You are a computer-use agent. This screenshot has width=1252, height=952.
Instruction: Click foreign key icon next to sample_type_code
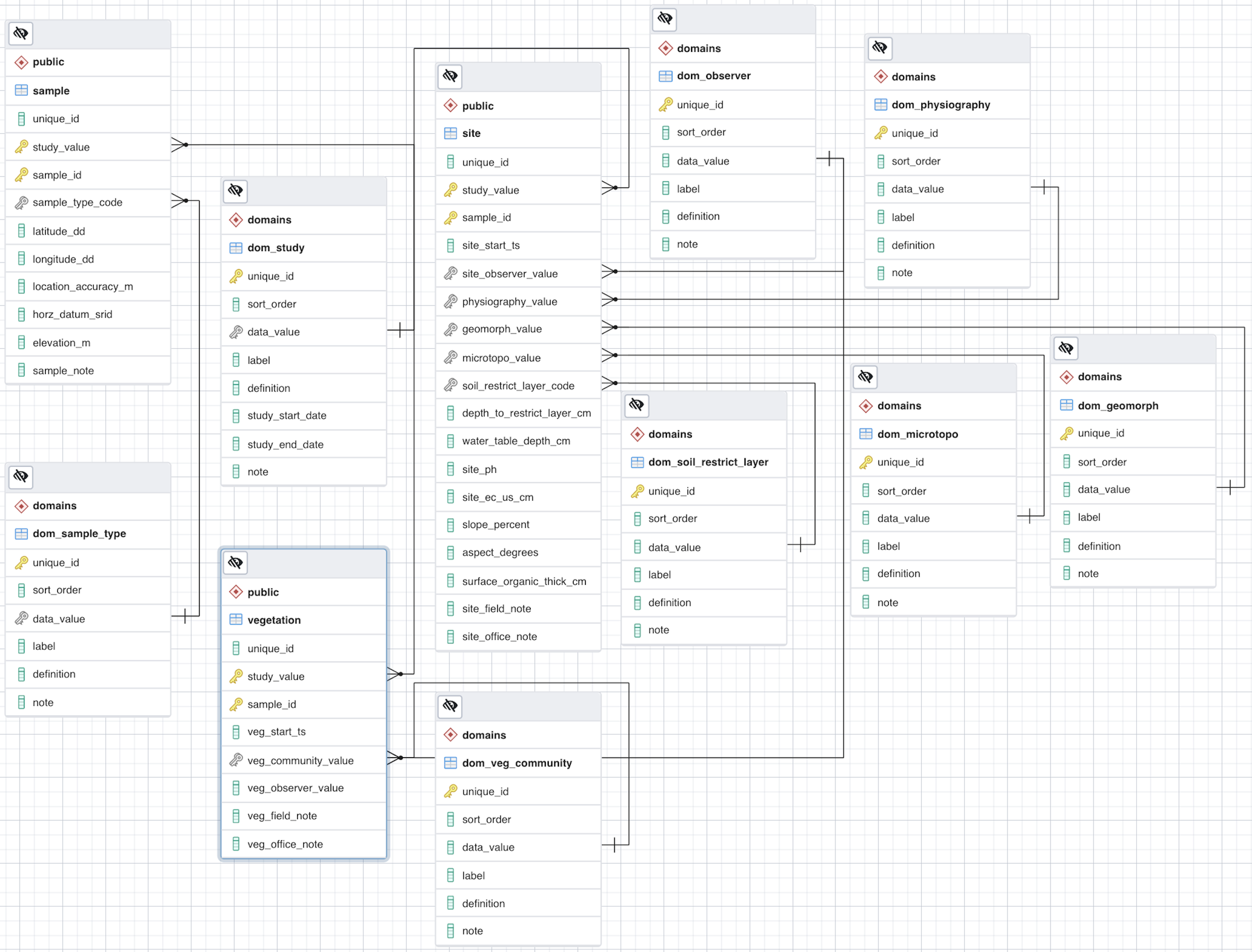pyautogui.click(x=21, y=203)
